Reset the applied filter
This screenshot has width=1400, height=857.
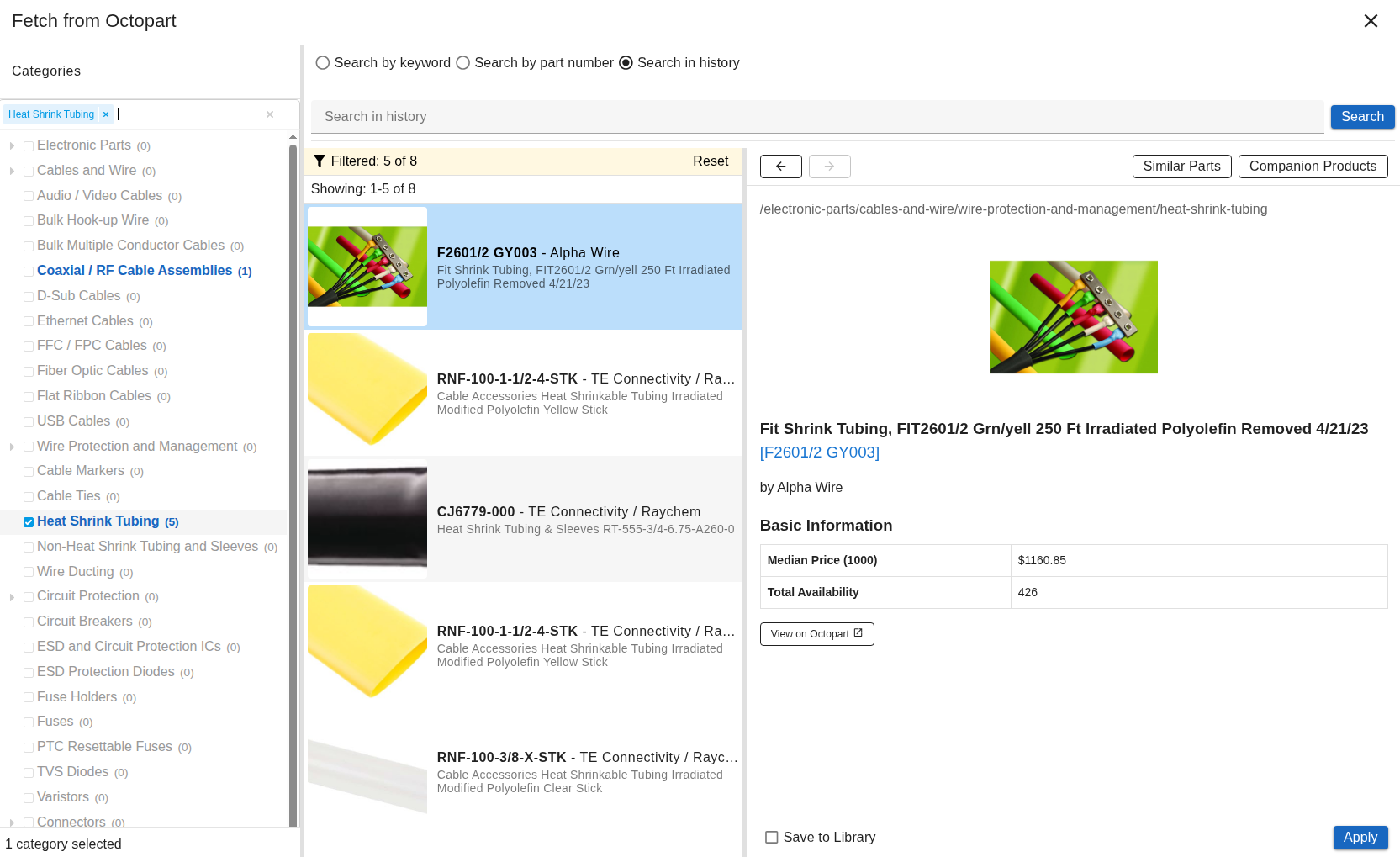click(711, 161)
